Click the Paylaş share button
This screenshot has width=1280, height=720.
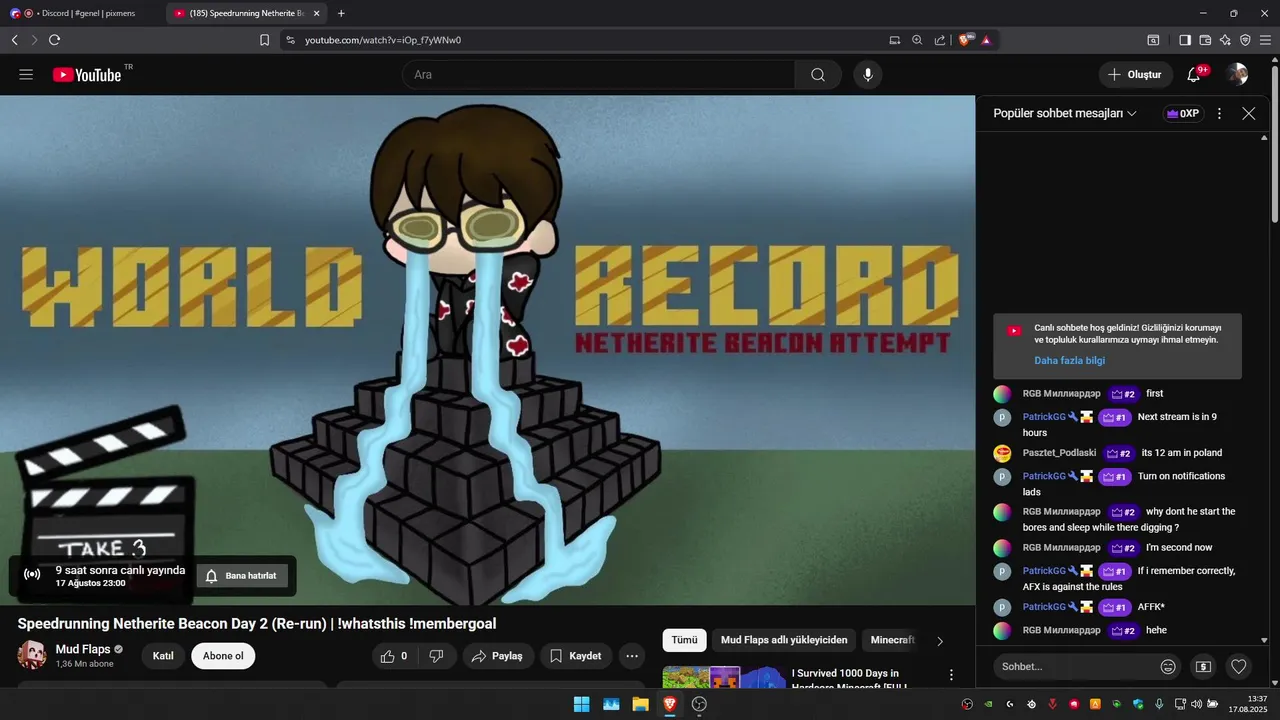click(x=497, y=656)
